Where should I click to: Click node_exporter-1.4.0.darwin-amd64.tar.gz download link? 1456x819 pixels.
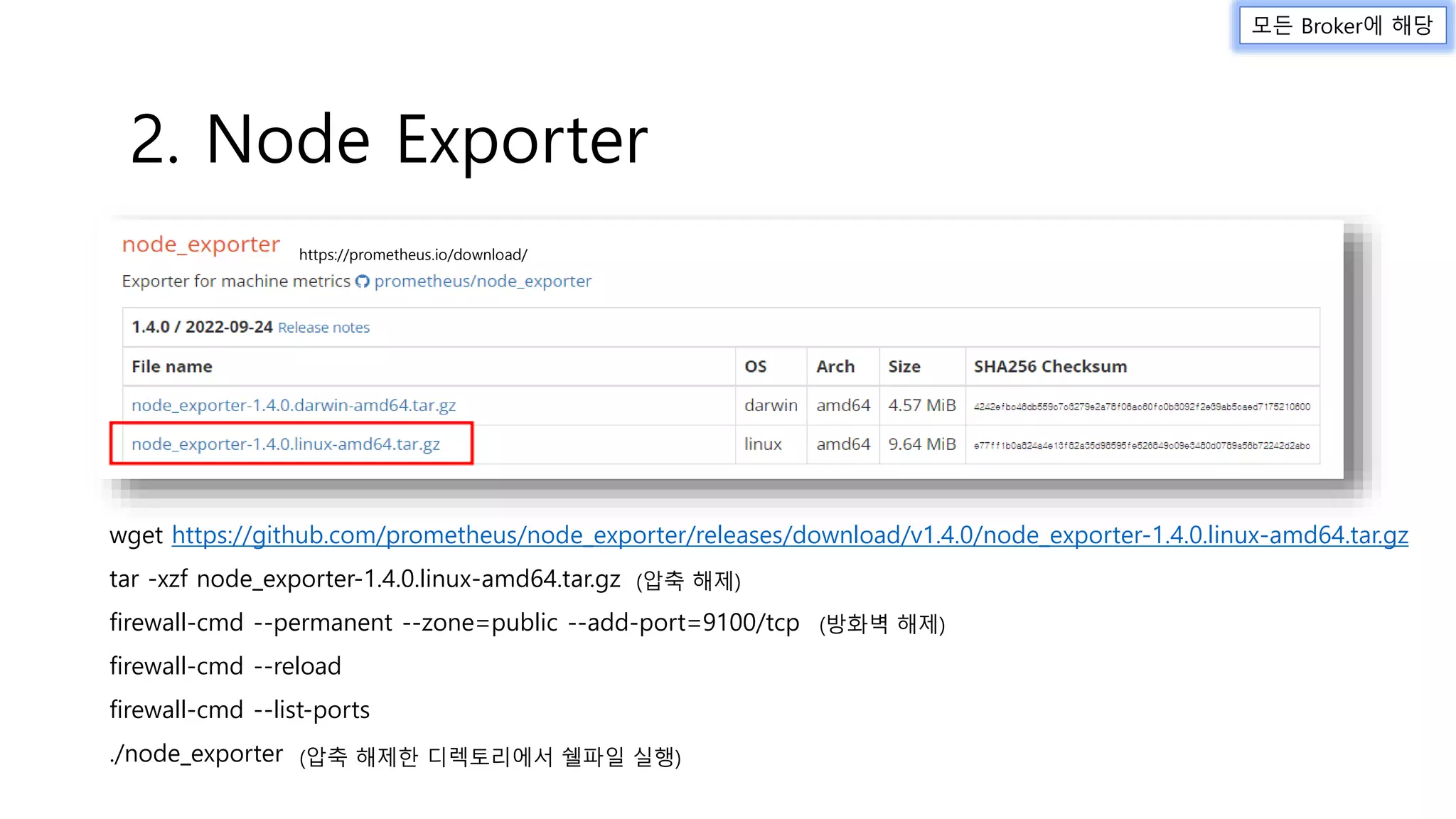pyautogui.click(x=293, y=405)
